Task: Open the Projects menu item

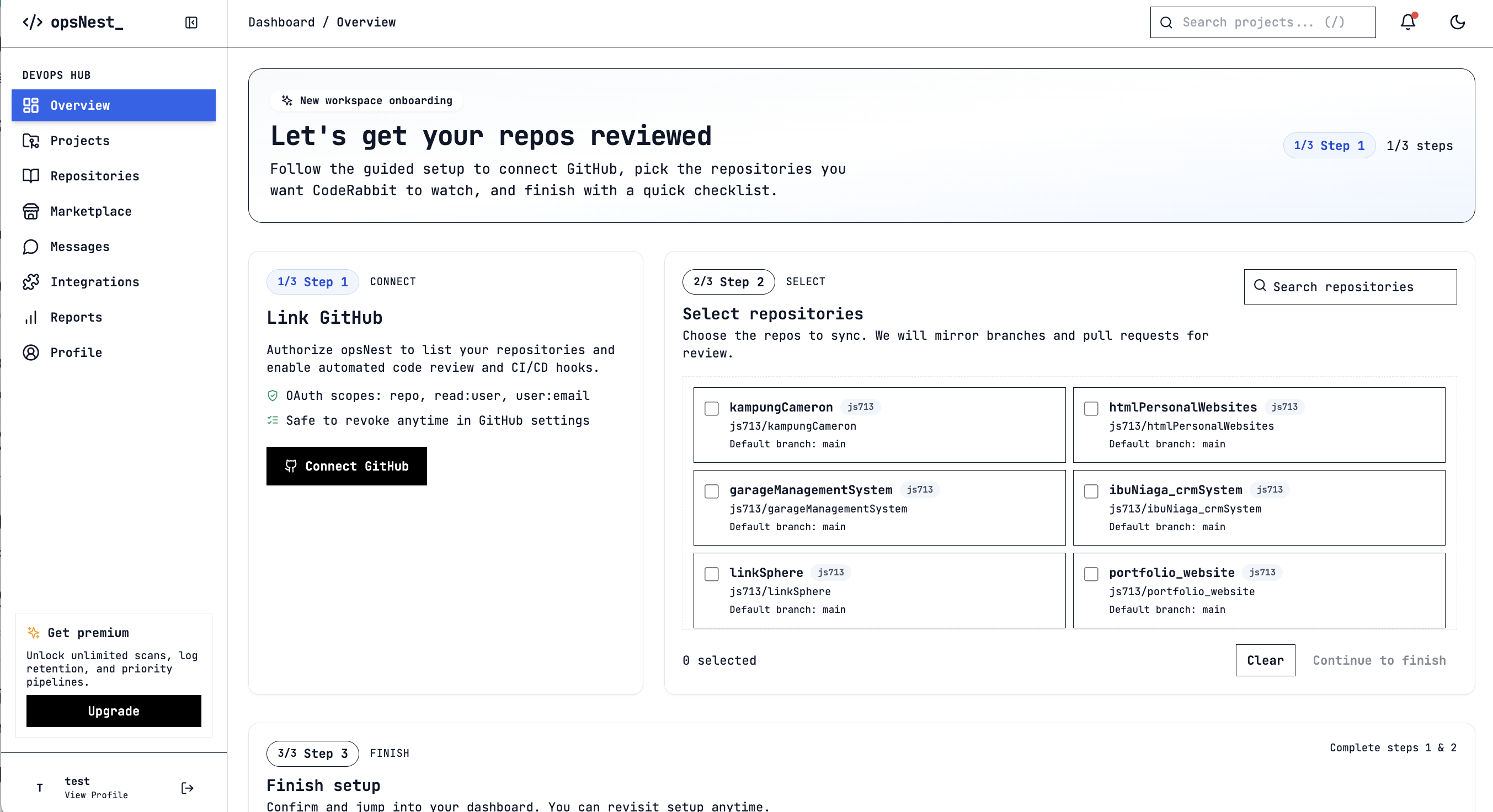Action: tap(79, 141)
